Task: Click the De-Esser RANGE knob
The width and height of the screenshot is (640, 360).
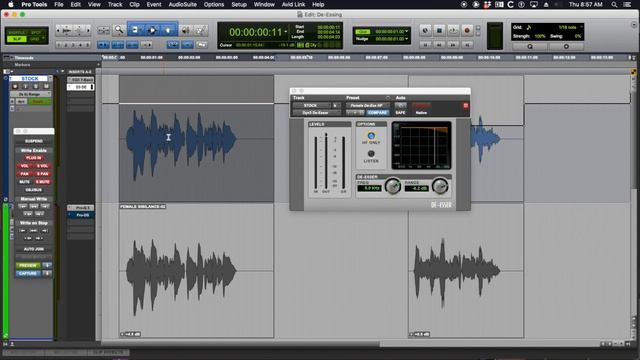Action: coord(440,186)
